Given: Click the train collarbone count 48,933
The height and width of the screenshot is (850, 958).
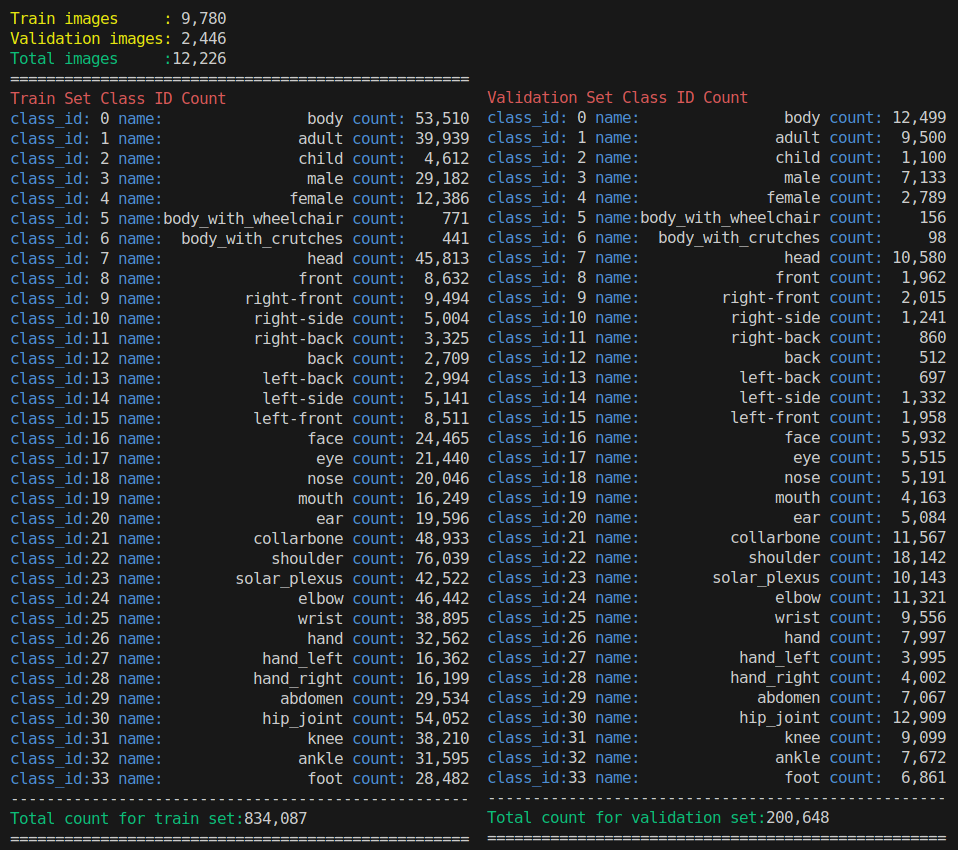Looking at the screenshot, I should click(x=442, y=539).
